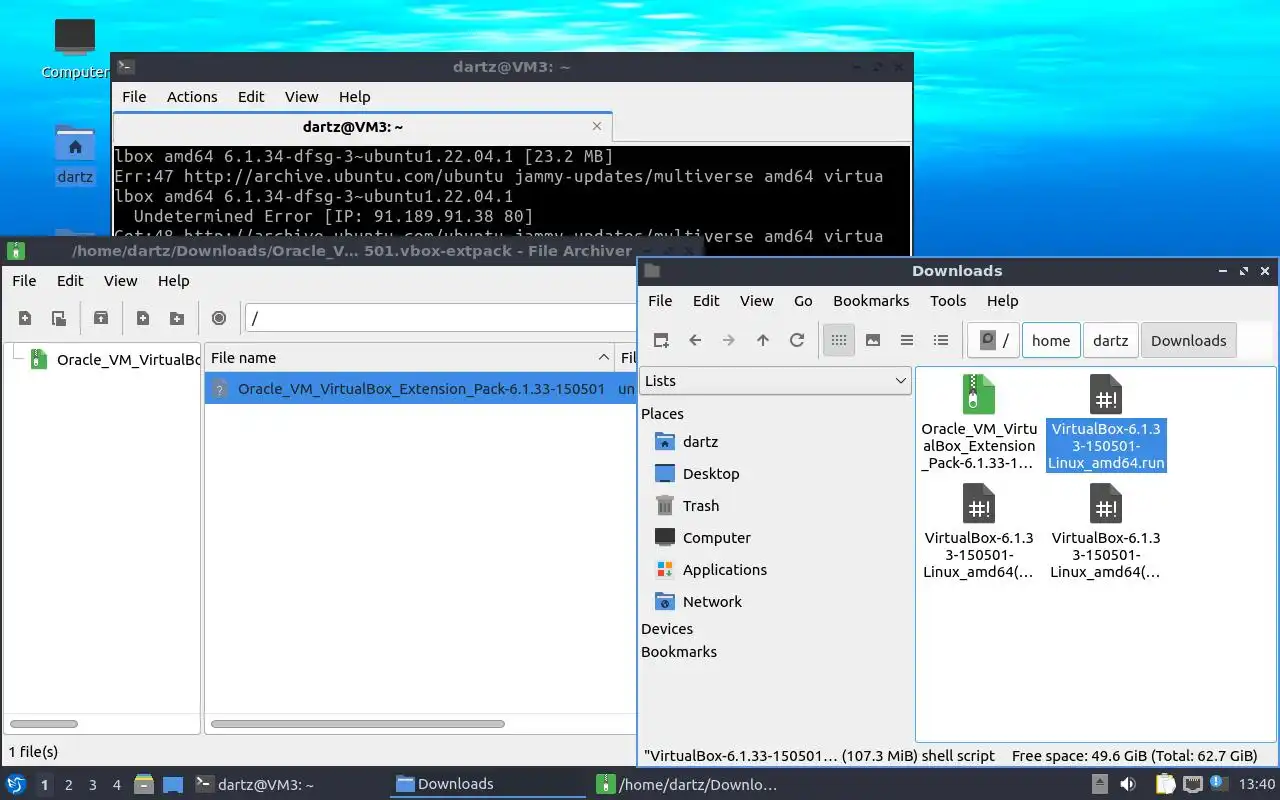The width and height of the screenshot is (1280, 800).
Task: Click the blue show-desktop icon in taskbar
Action: 172,784
